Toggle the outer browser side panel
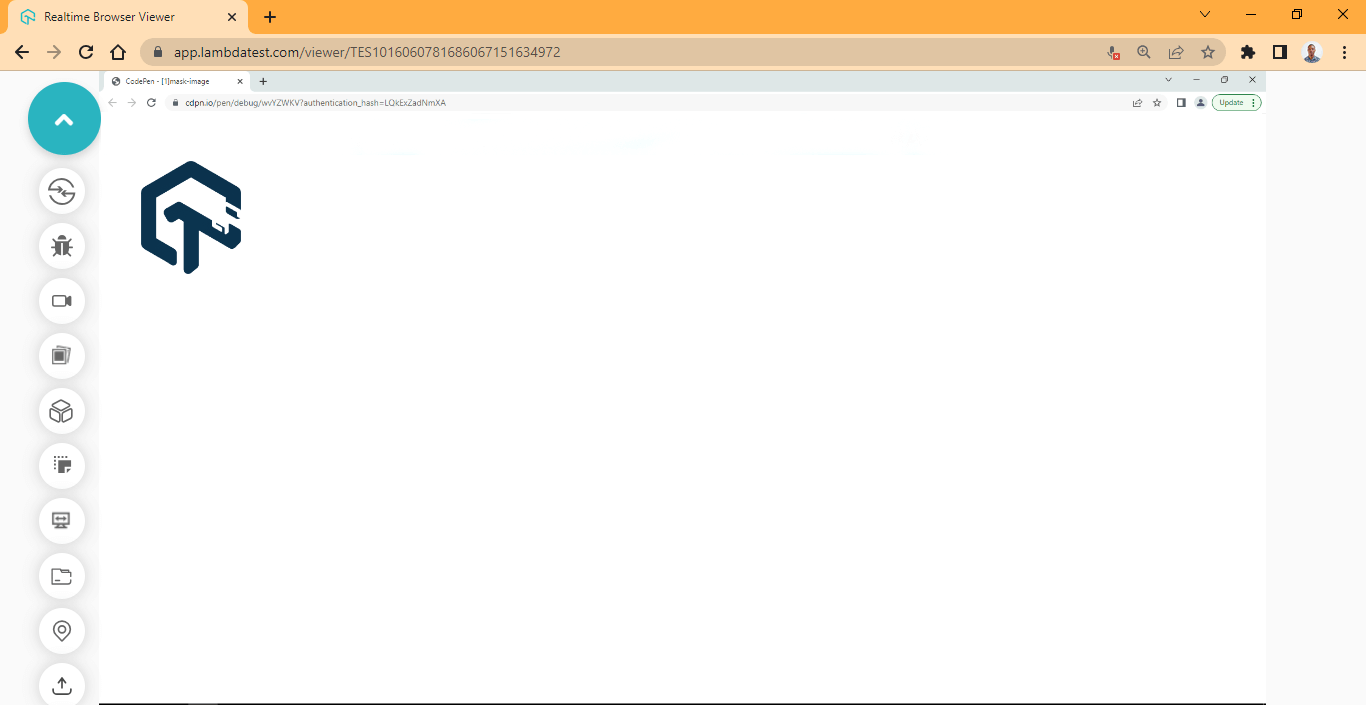The image size is (1366, 705). 1280,52
